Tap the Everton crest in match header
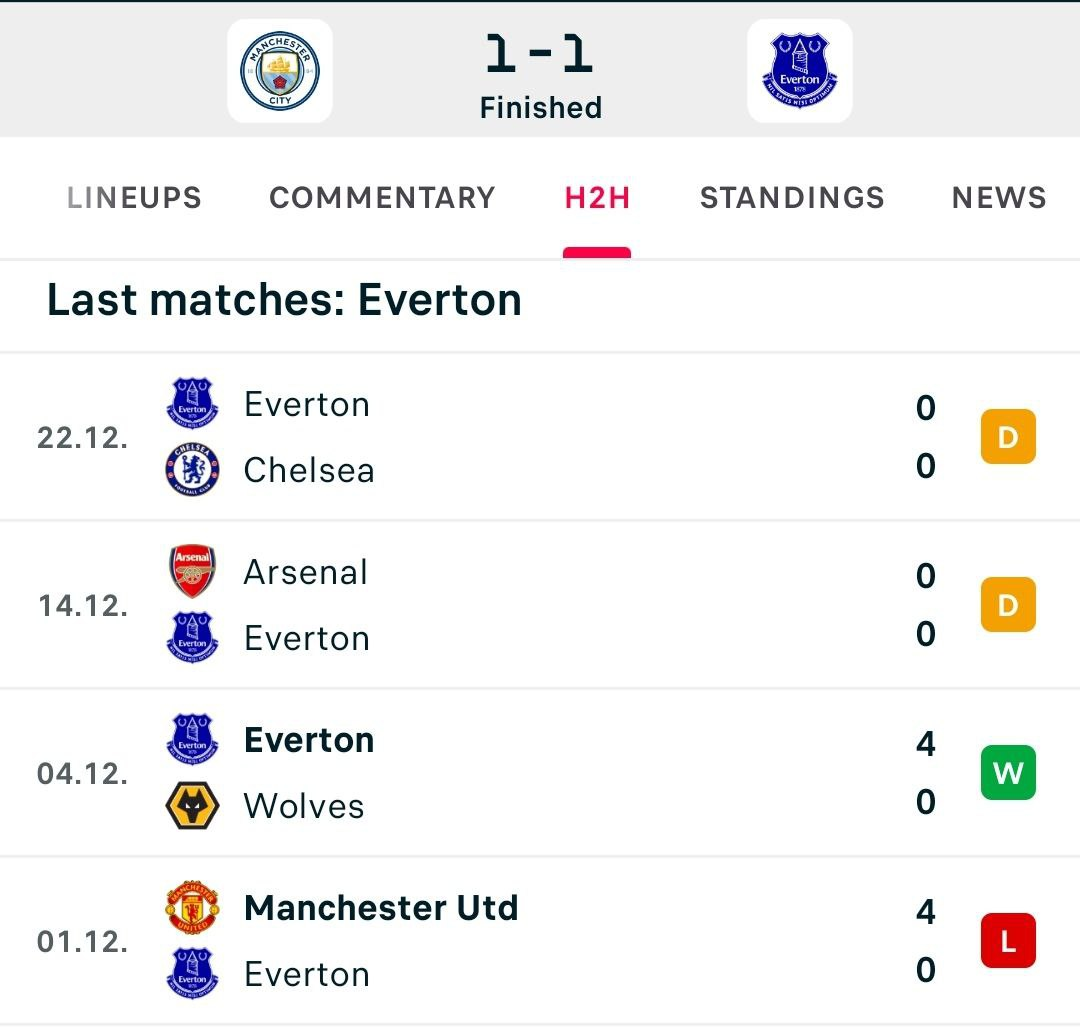The image size is (1080, 1029). pyautogui.click(x=799, y=71)
